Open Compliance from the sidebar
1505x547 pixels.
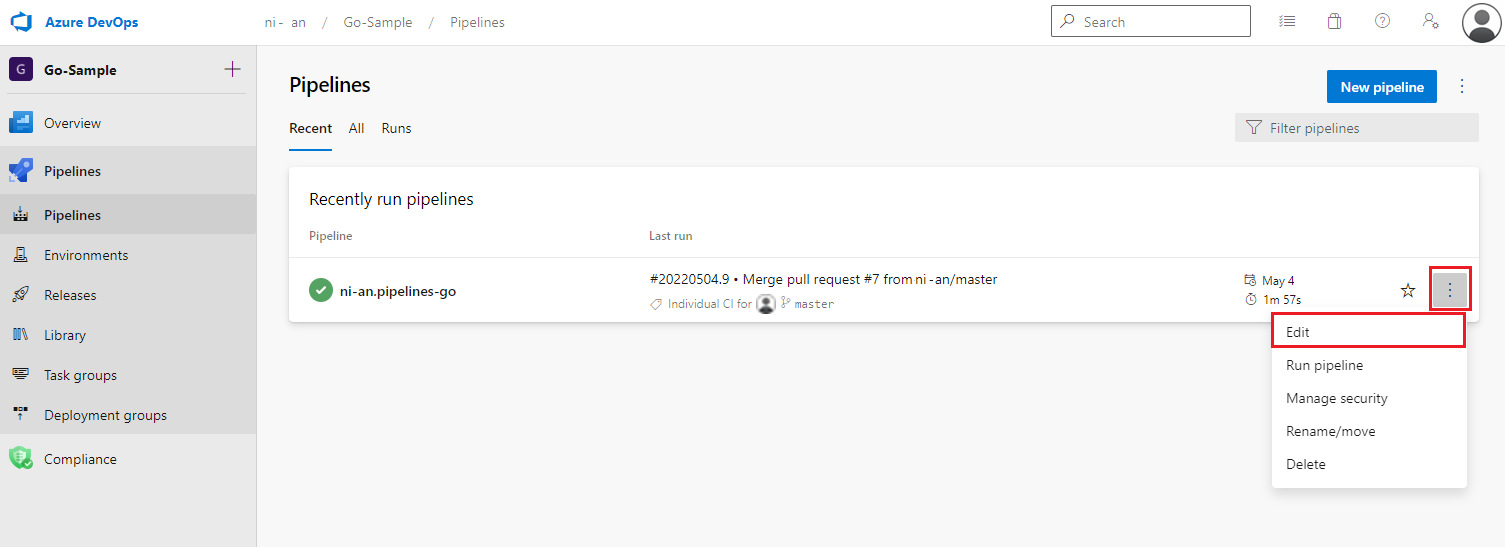click(80, 459)
